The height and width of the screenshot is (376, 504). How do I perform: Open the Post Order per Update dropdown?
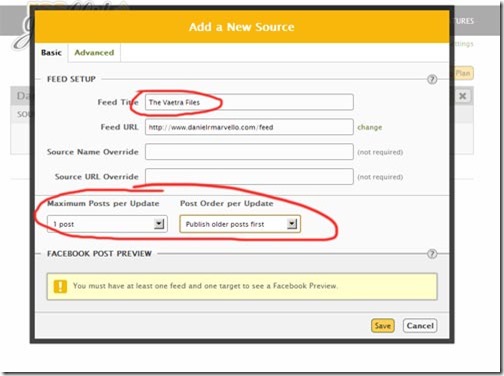point(240,224)
